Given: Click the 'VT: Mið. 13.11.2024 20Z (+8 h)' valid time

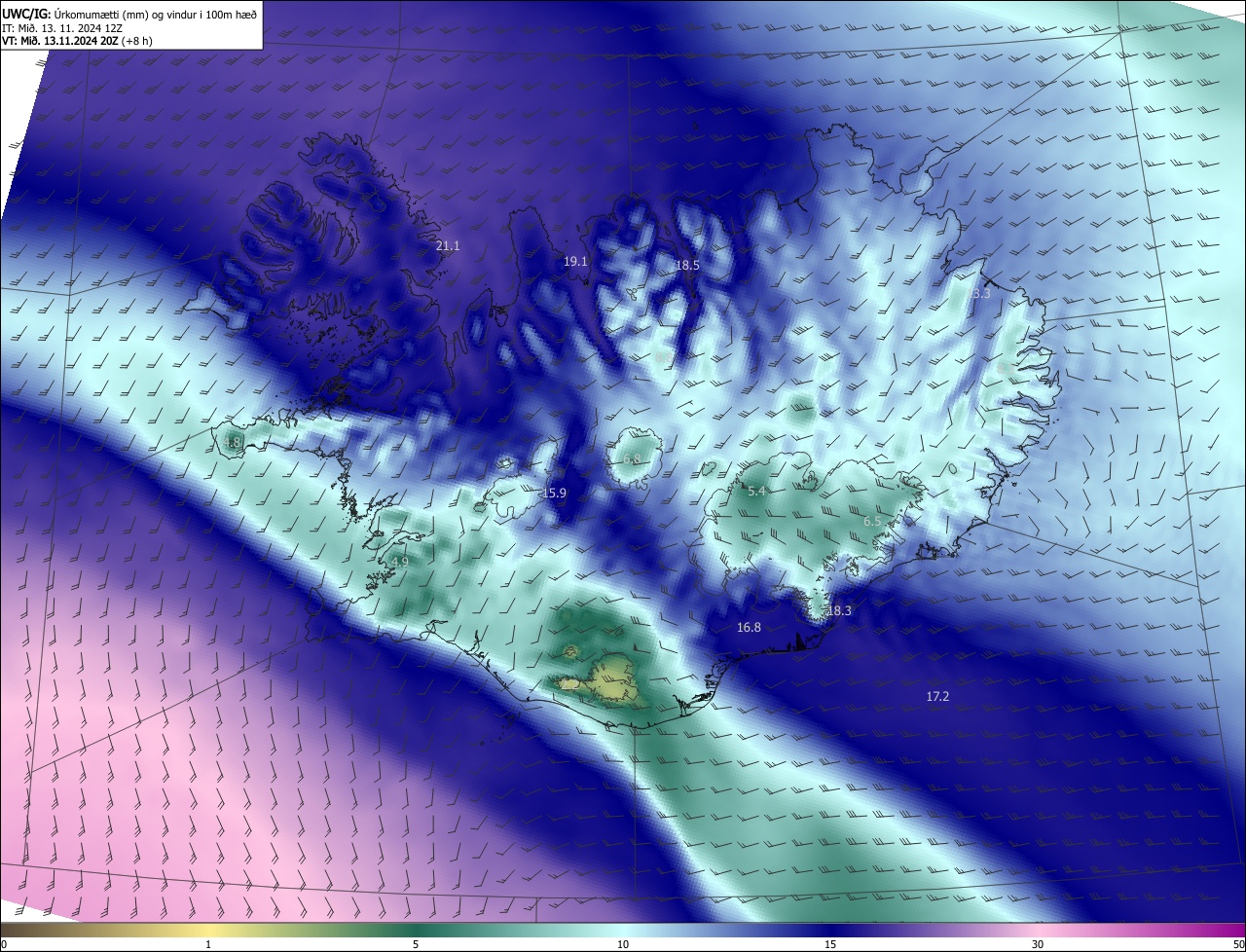Looking at the screenshot, I should [77, 41].
